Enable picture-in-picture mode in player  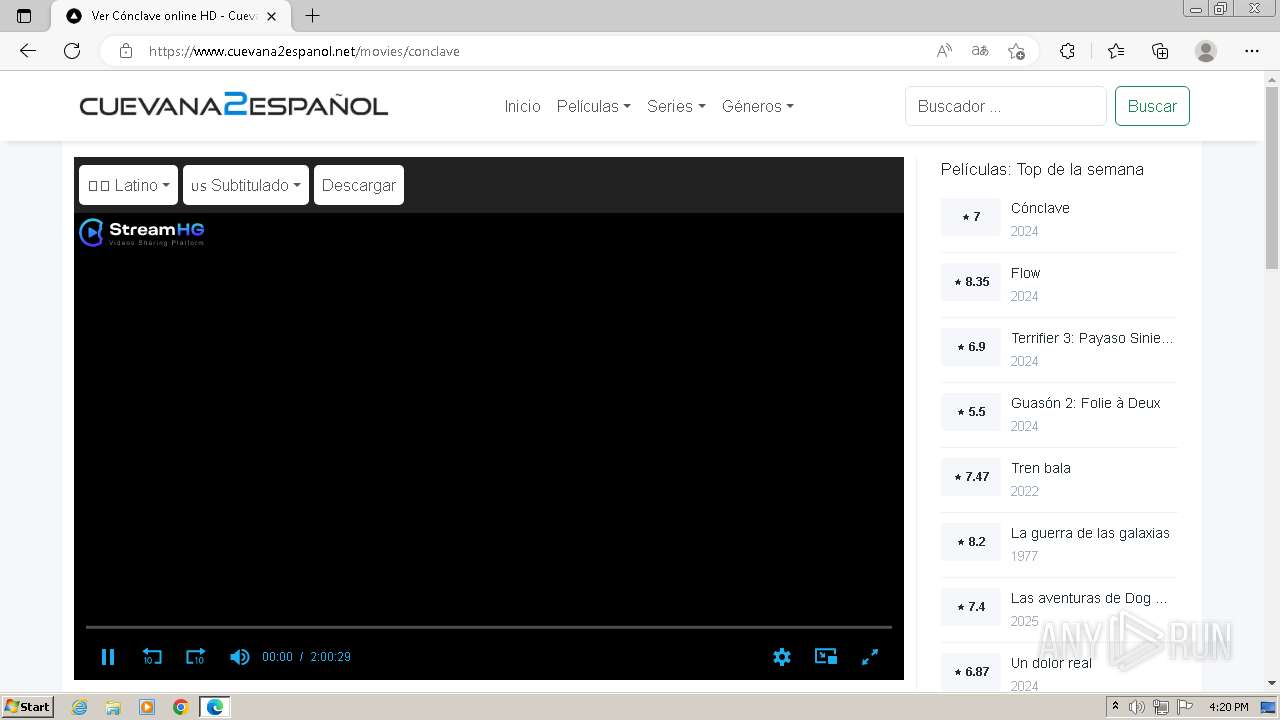[x=826, y=657]
